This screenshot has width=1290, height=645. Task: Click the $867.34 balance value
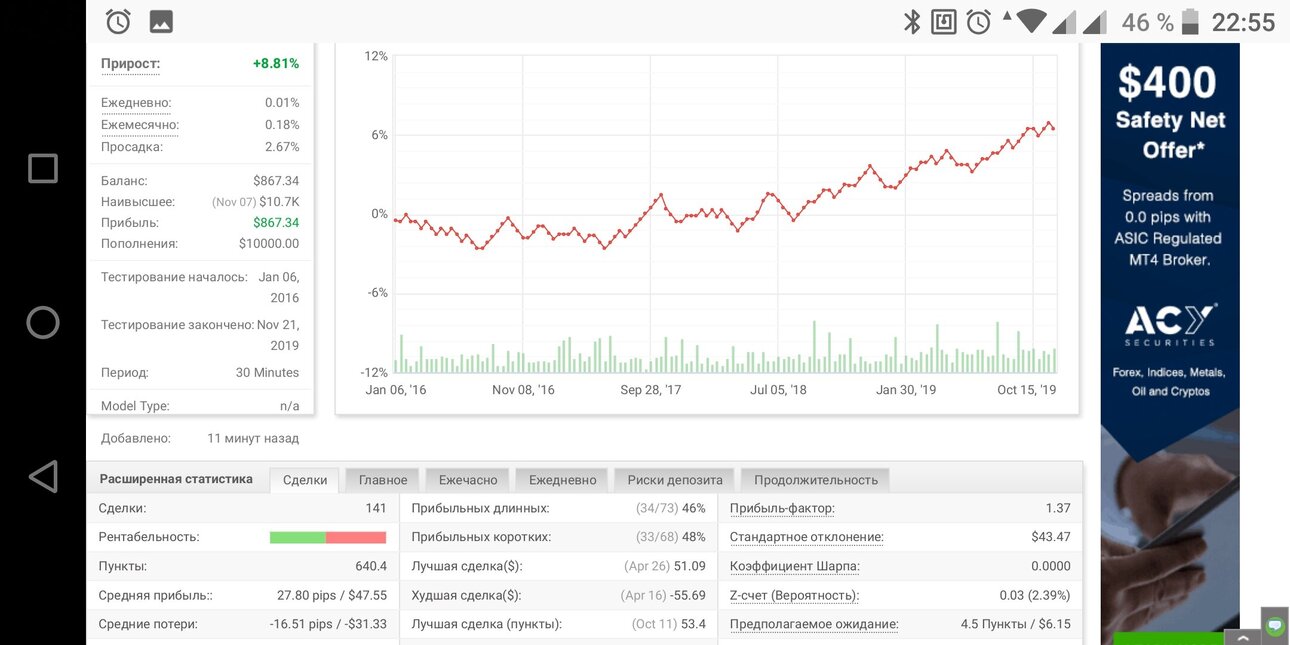[277, 181]
